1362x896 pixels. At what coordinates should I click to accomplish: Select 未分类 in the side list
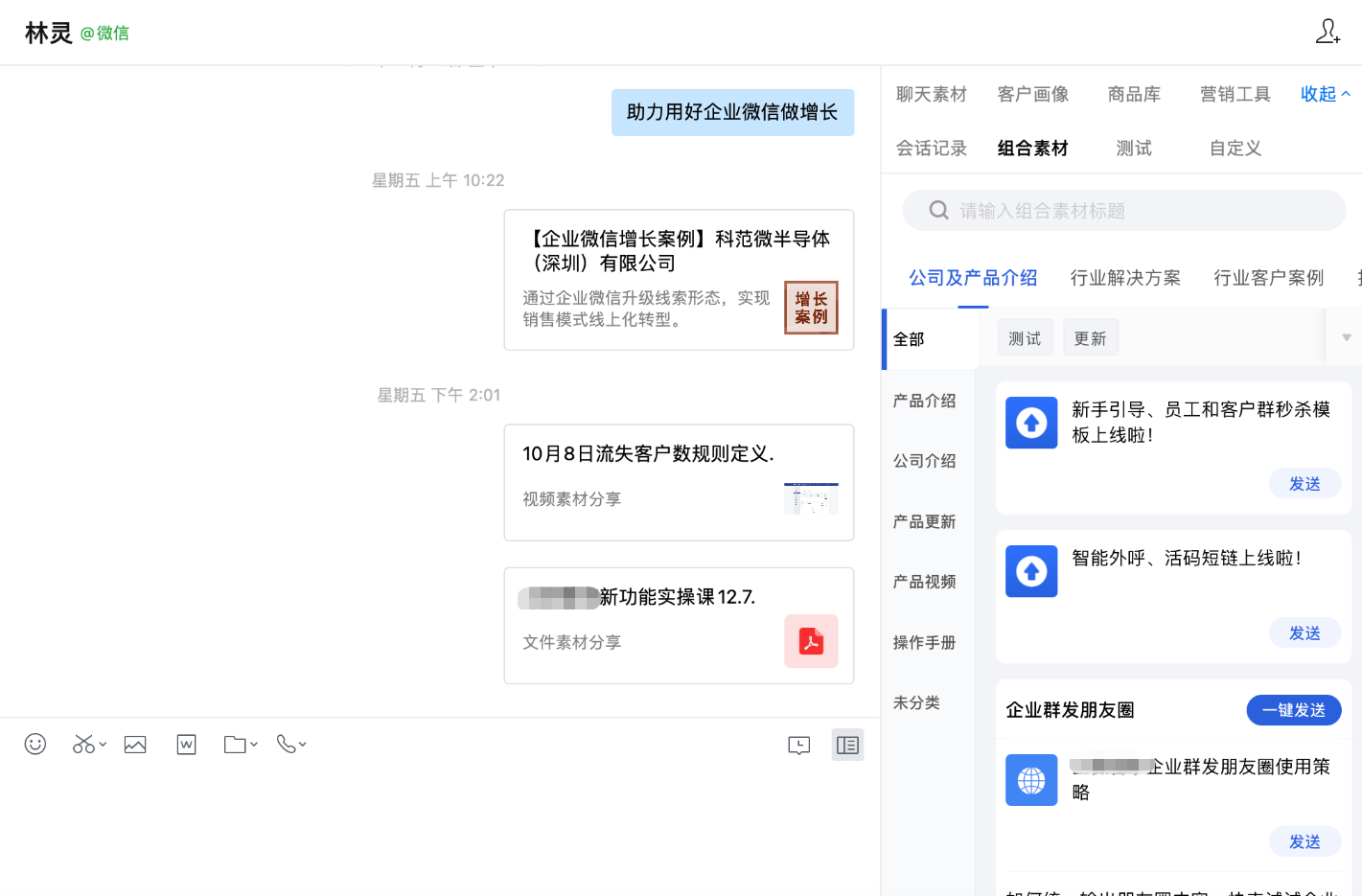[x=916, y=702]
